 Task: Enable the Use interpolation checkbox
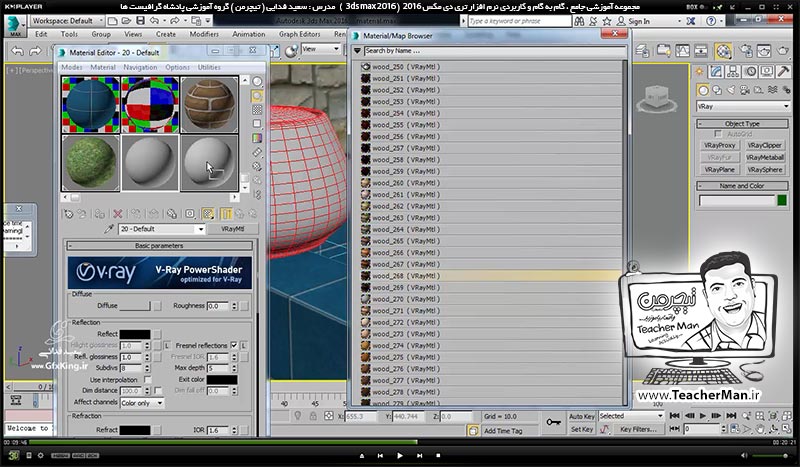(x=147, y=380)
